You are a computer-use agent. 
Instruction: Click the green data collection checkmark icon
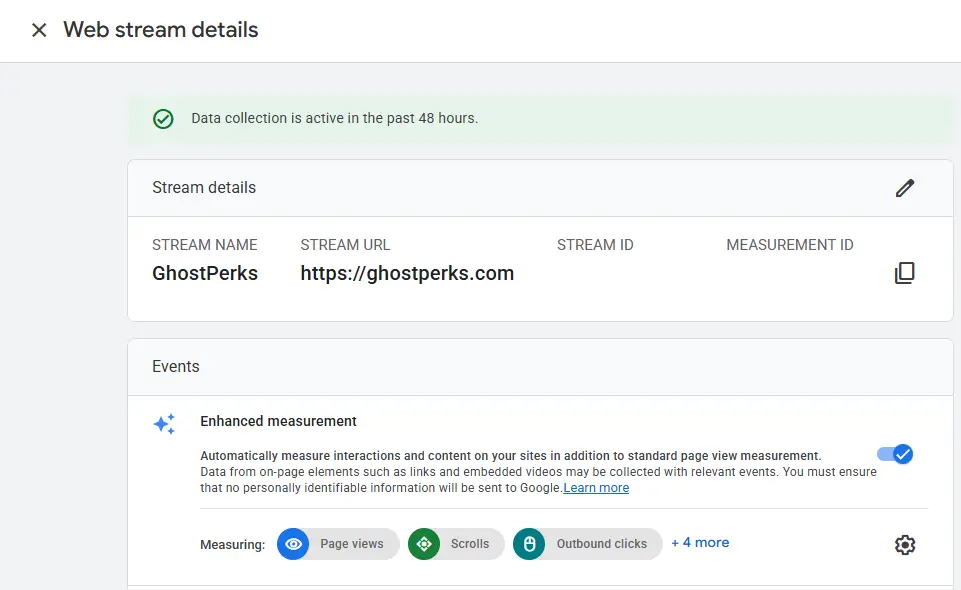tap(163, 119)
